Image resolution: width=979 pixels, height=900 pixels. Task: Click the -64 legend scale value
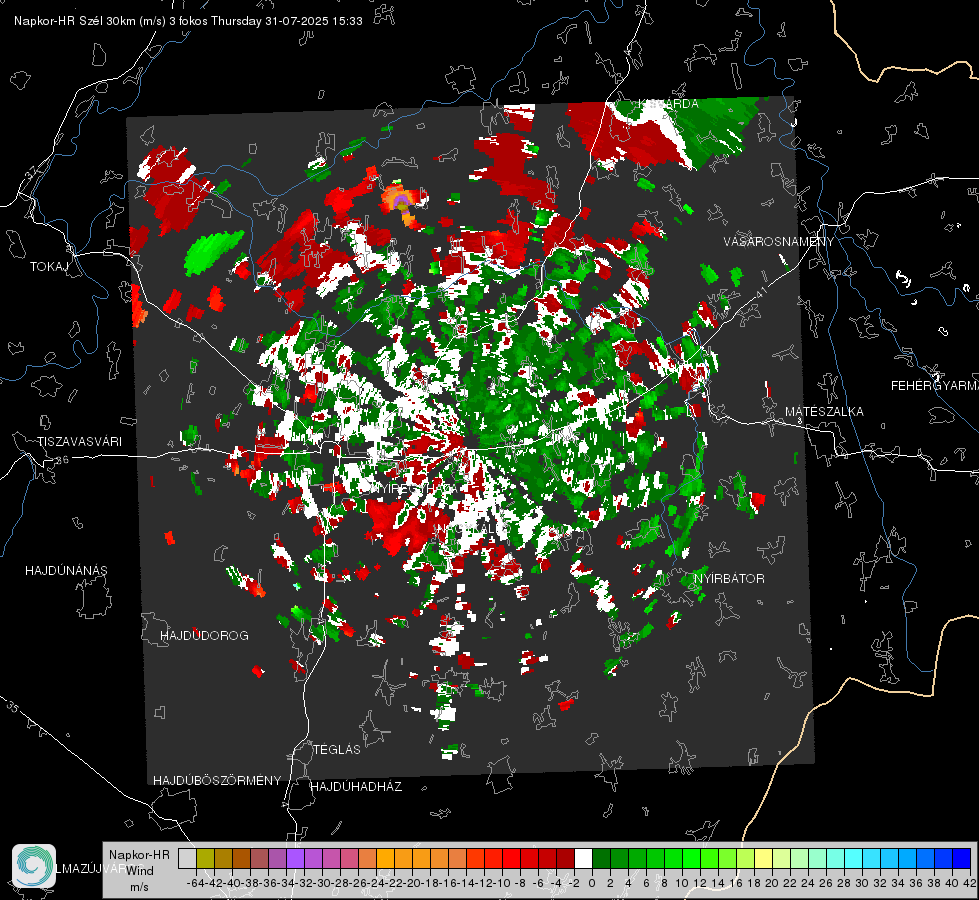coord(194,883)
